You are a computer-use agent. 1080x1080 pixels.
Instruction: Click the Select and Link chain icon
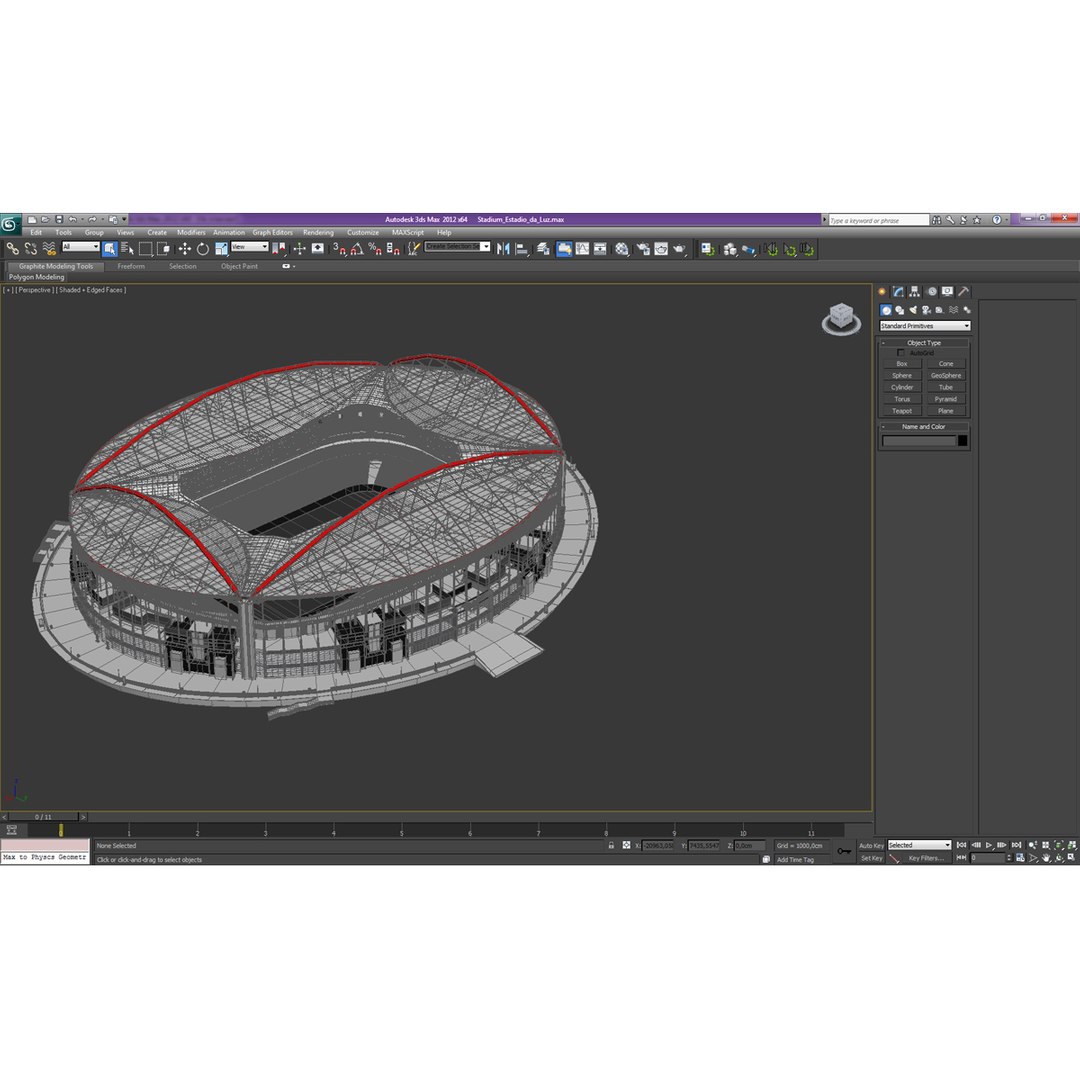tap(12, 249)
